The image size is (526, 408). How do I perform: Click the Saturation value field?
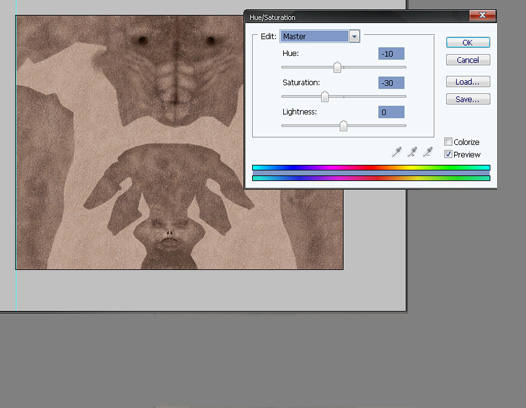(391, 83)
